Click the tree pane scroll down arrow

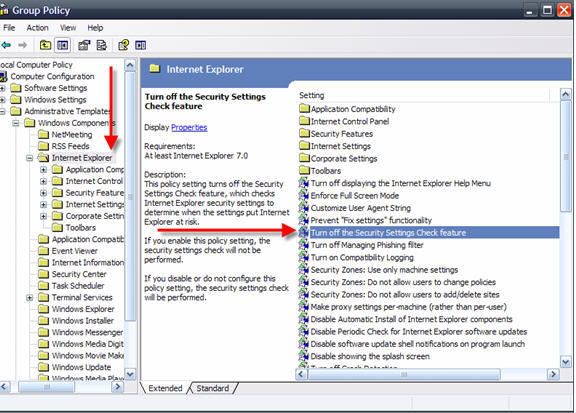coord(130,374)
